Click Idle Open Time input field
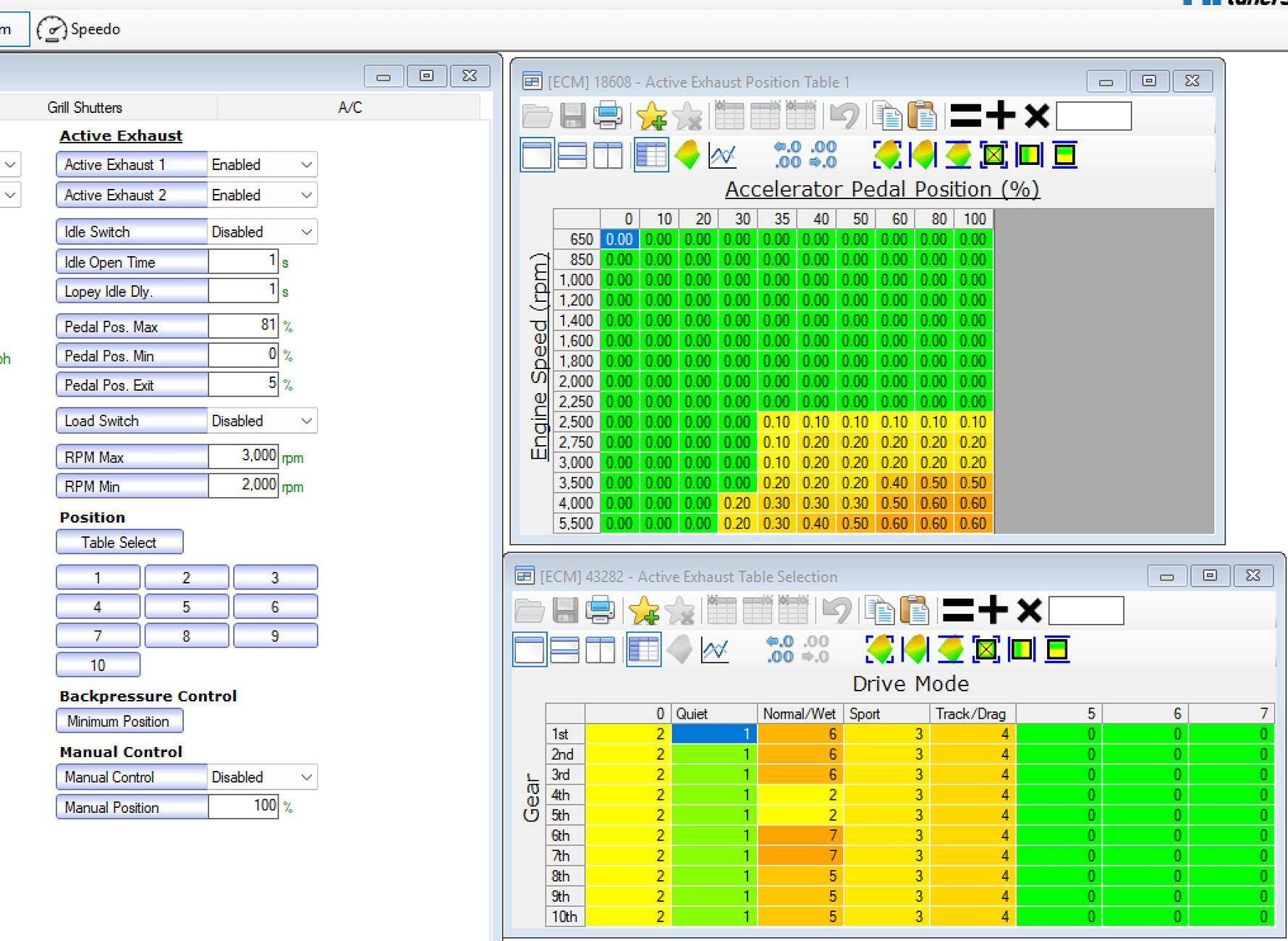 [x=243, y=261]
